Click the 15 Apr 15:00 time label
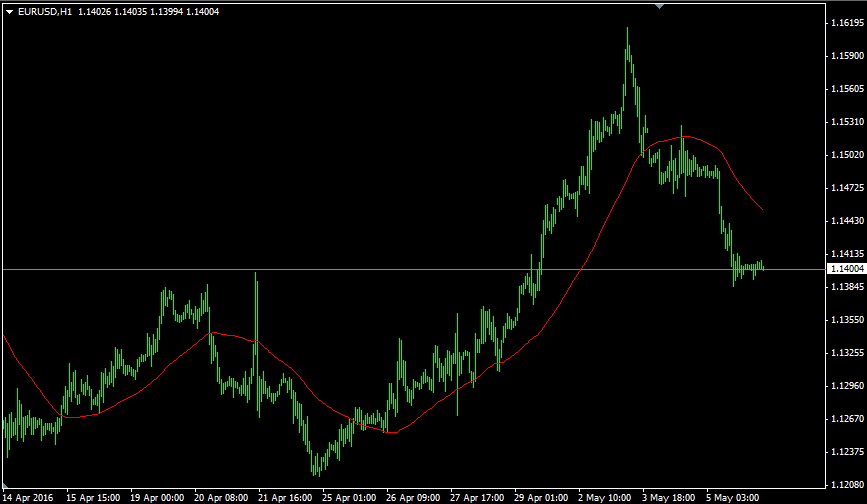The height and width of the screenshot is (504, 867). (93, 497)
